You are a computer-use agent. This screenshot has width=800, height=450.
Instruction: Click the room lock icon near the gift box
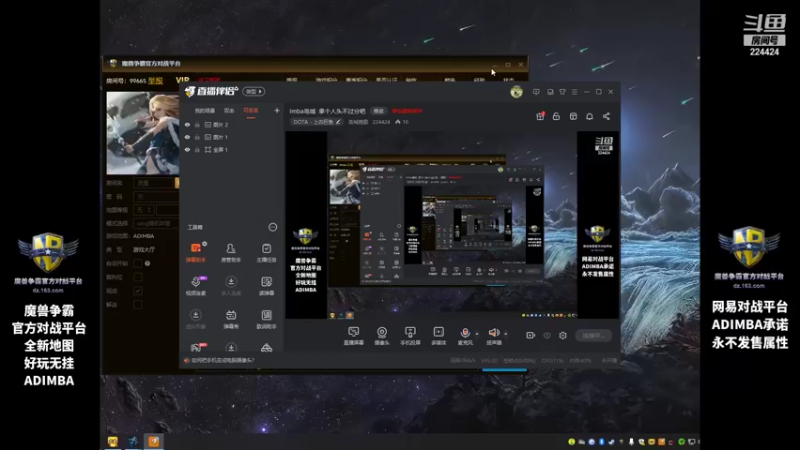pyautogui.click(x=556, y=116)
